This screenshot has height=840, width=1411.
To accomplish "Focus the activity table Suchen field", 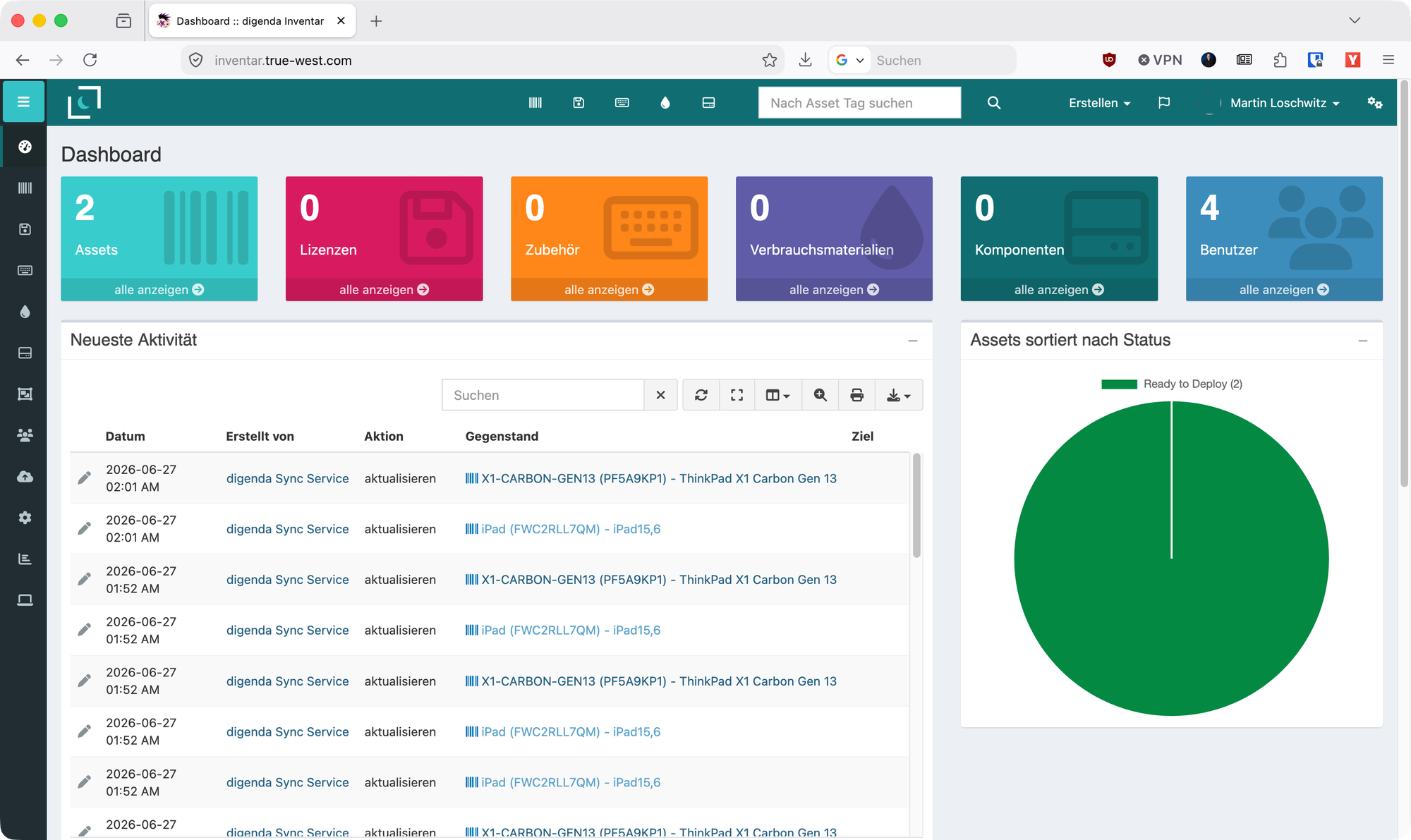I will [543, 395].
